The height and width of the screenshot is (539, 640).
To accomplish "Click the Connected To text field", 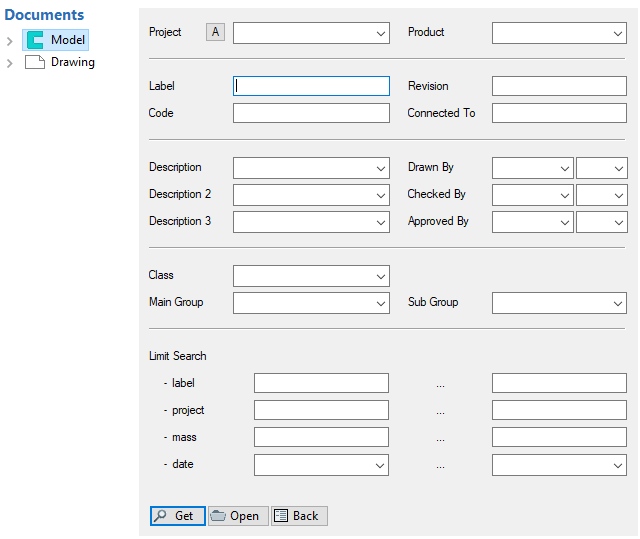I will [x=559, y=114].
